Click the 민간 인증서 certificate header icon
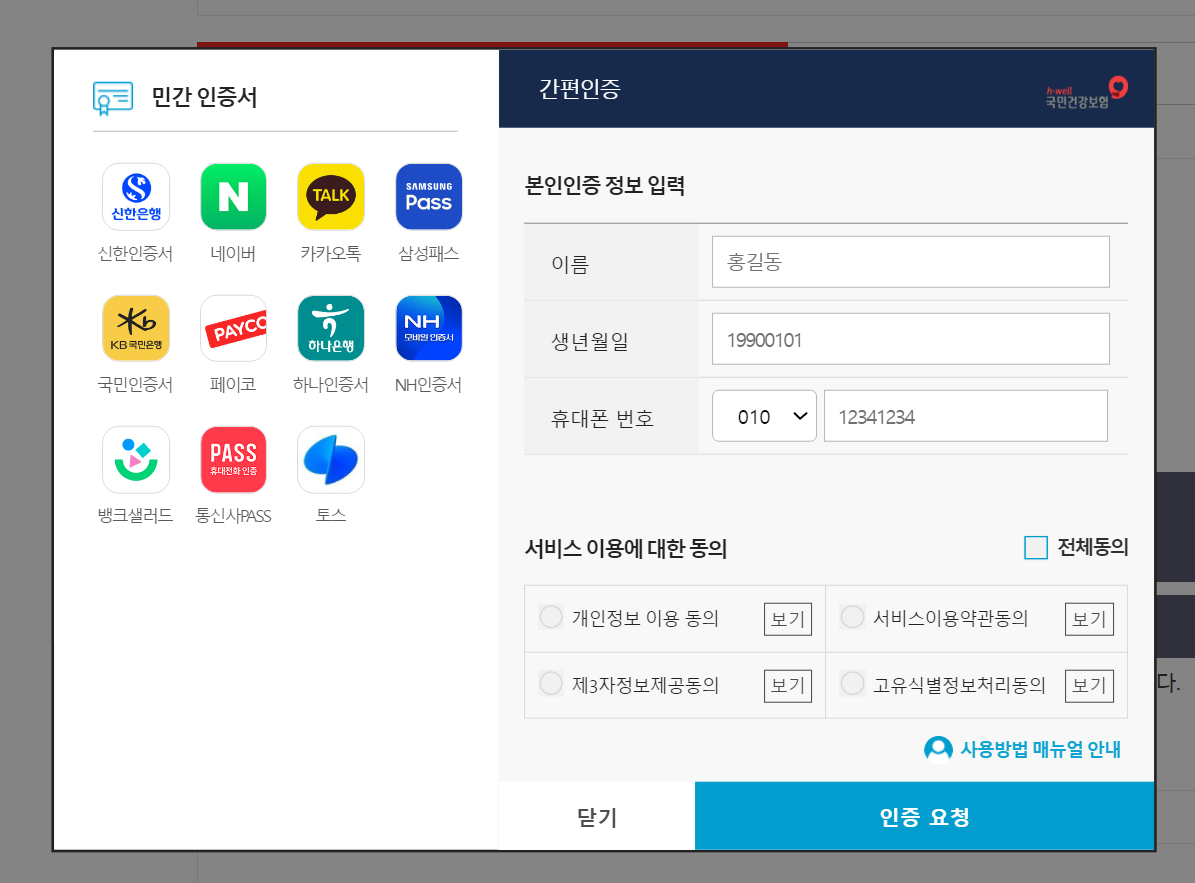The image size is (1195, 883). tap(113, 98)
